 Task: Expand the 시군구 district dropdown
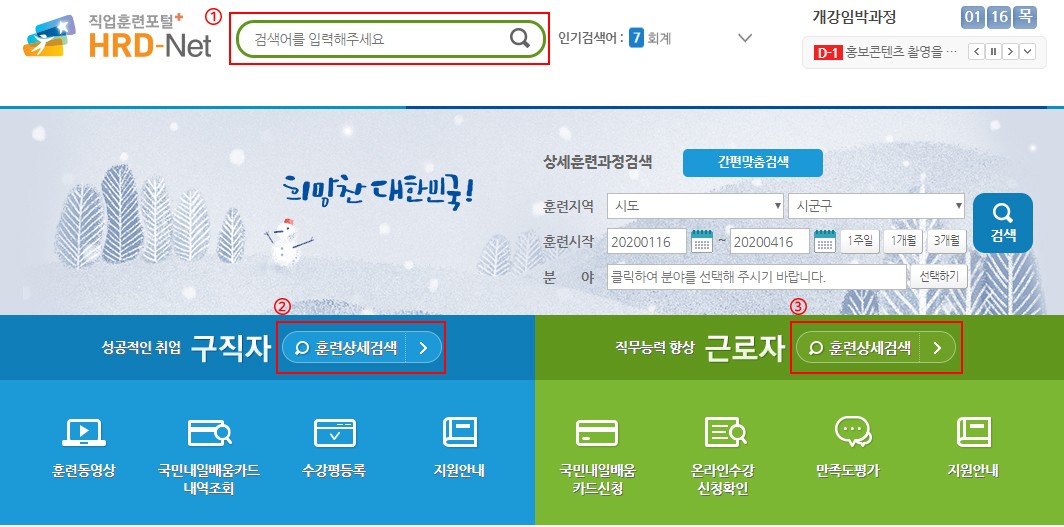(877, 206)
